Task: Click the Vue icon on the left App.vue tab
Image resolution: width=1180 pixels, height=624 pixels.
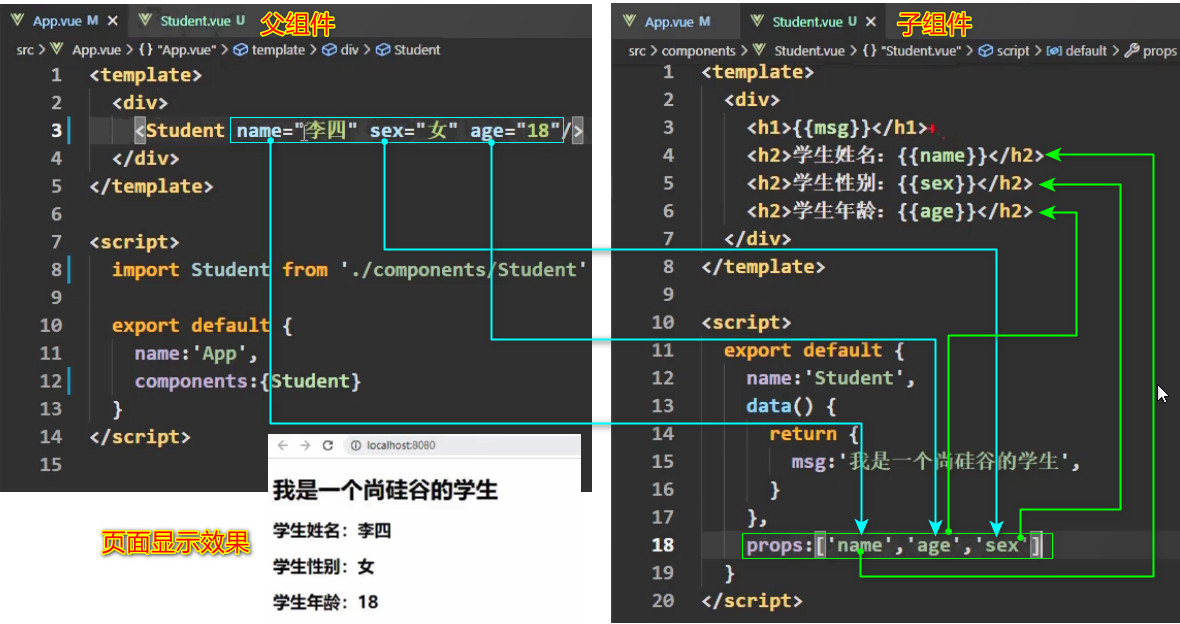Action: tap(16, 18)
